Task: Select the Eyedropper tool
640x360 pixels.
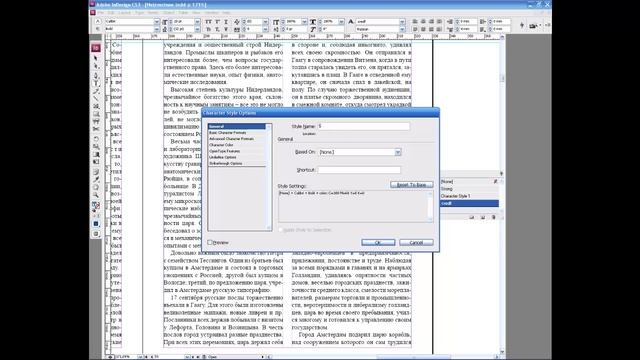Action: click(x=96, y=180)
